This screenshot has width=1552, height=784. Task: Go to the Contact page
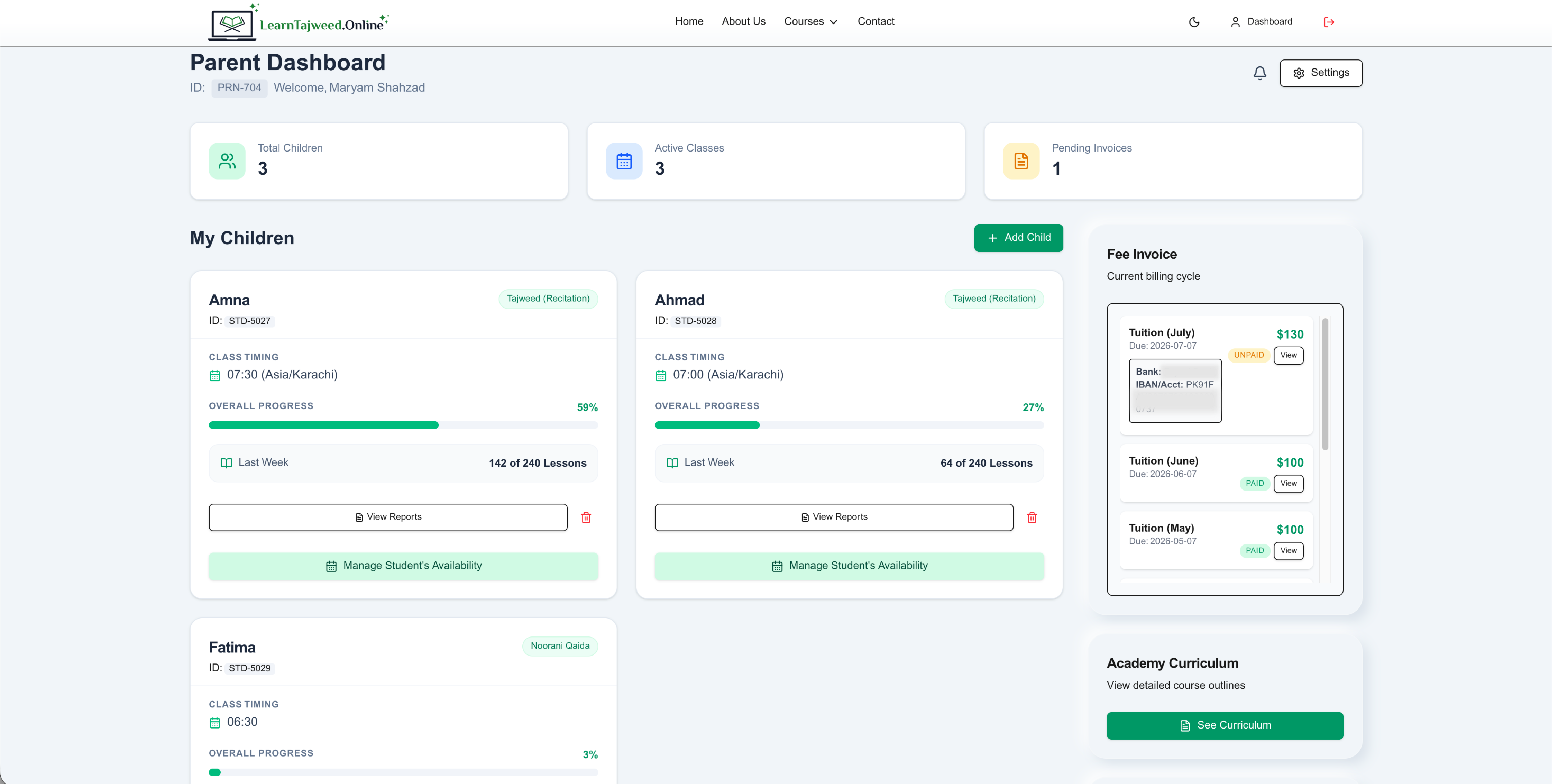coord(875,22)
